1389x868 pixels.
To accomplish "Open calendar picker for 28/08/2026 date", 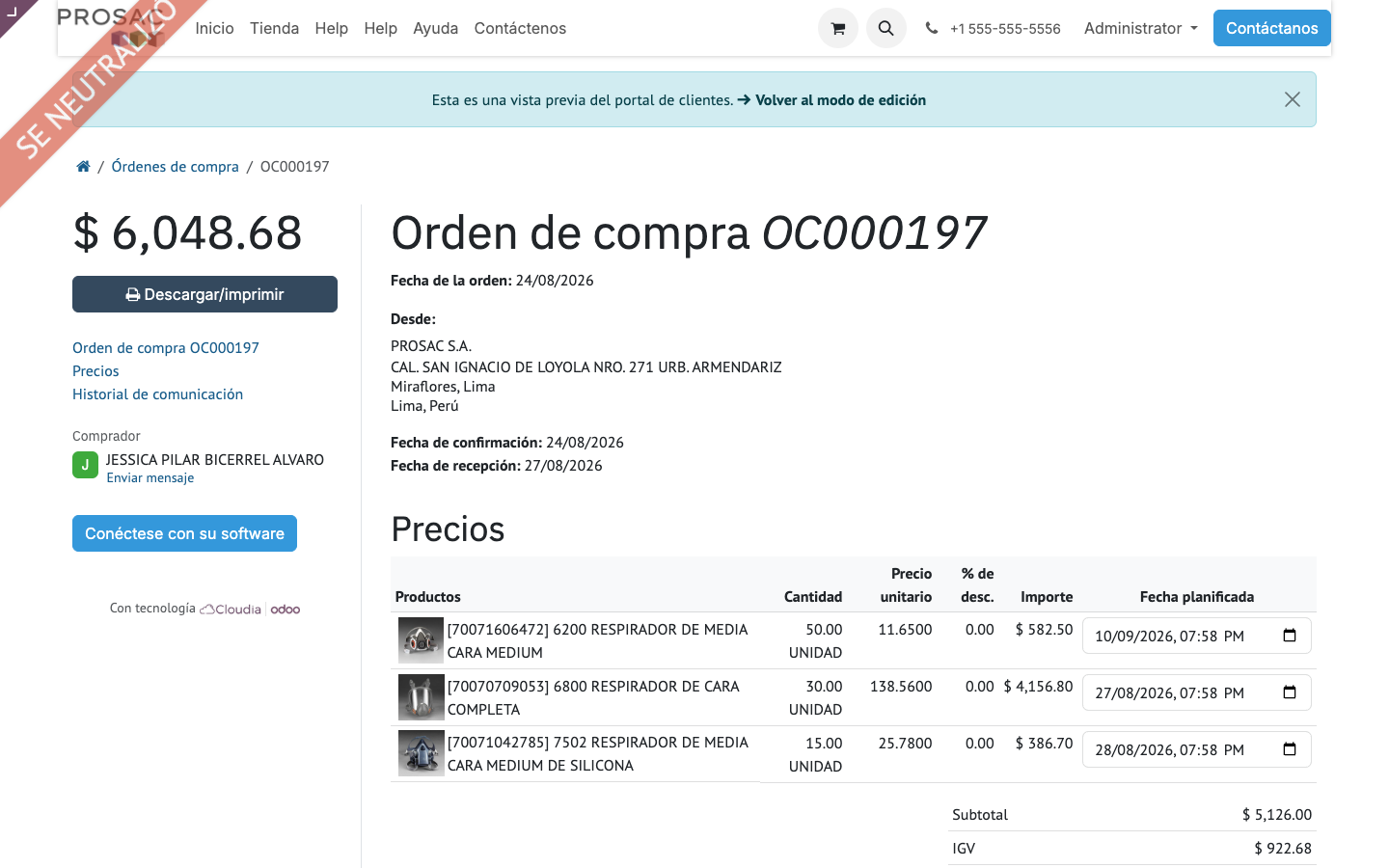I will [x=1290, y=749].
